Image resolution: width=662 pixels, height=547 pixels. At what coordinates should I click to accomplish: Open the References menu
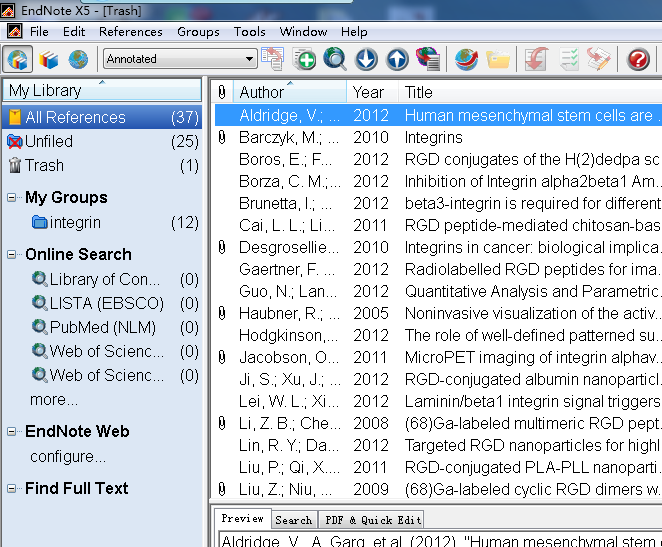click(130, 32)
